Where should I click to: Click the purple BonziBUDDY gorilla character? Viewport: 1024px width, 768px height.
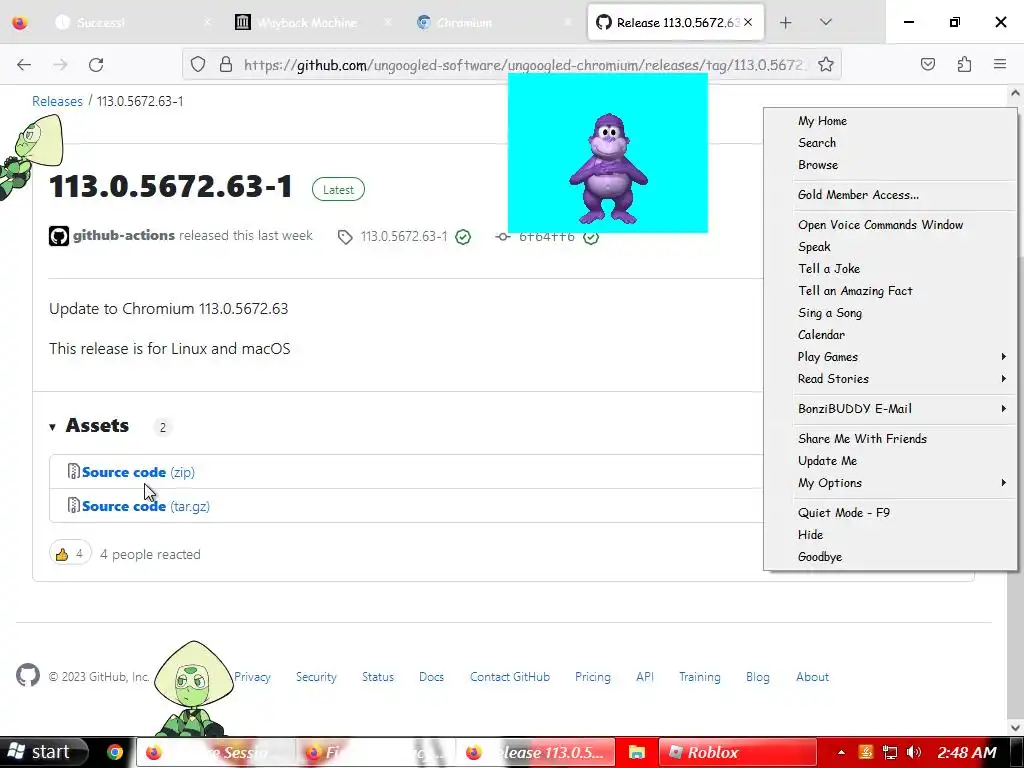click(x=608, y=169)
